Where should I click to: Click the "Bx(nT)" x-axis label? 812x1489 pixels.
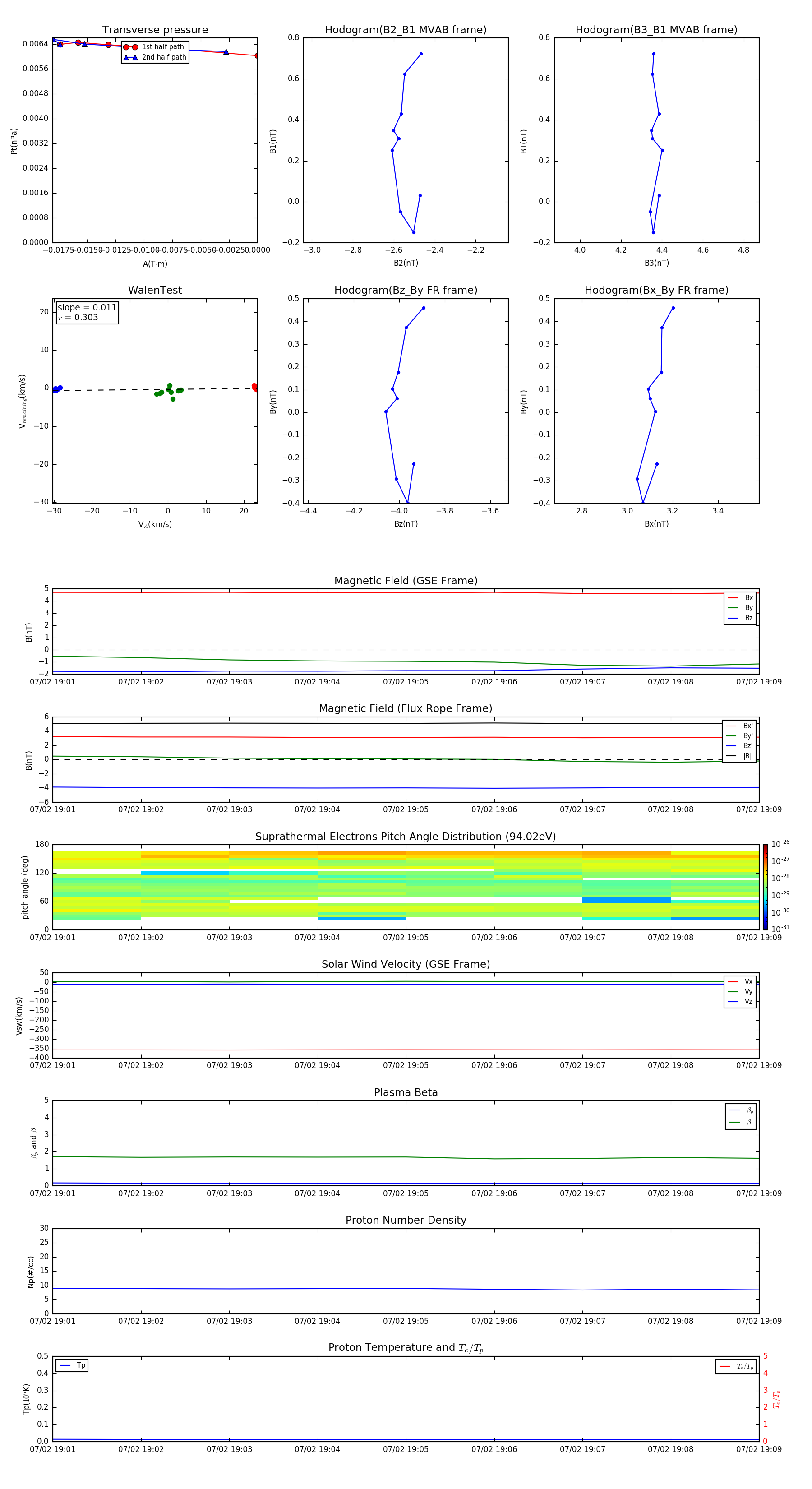(x=656, y=524)
